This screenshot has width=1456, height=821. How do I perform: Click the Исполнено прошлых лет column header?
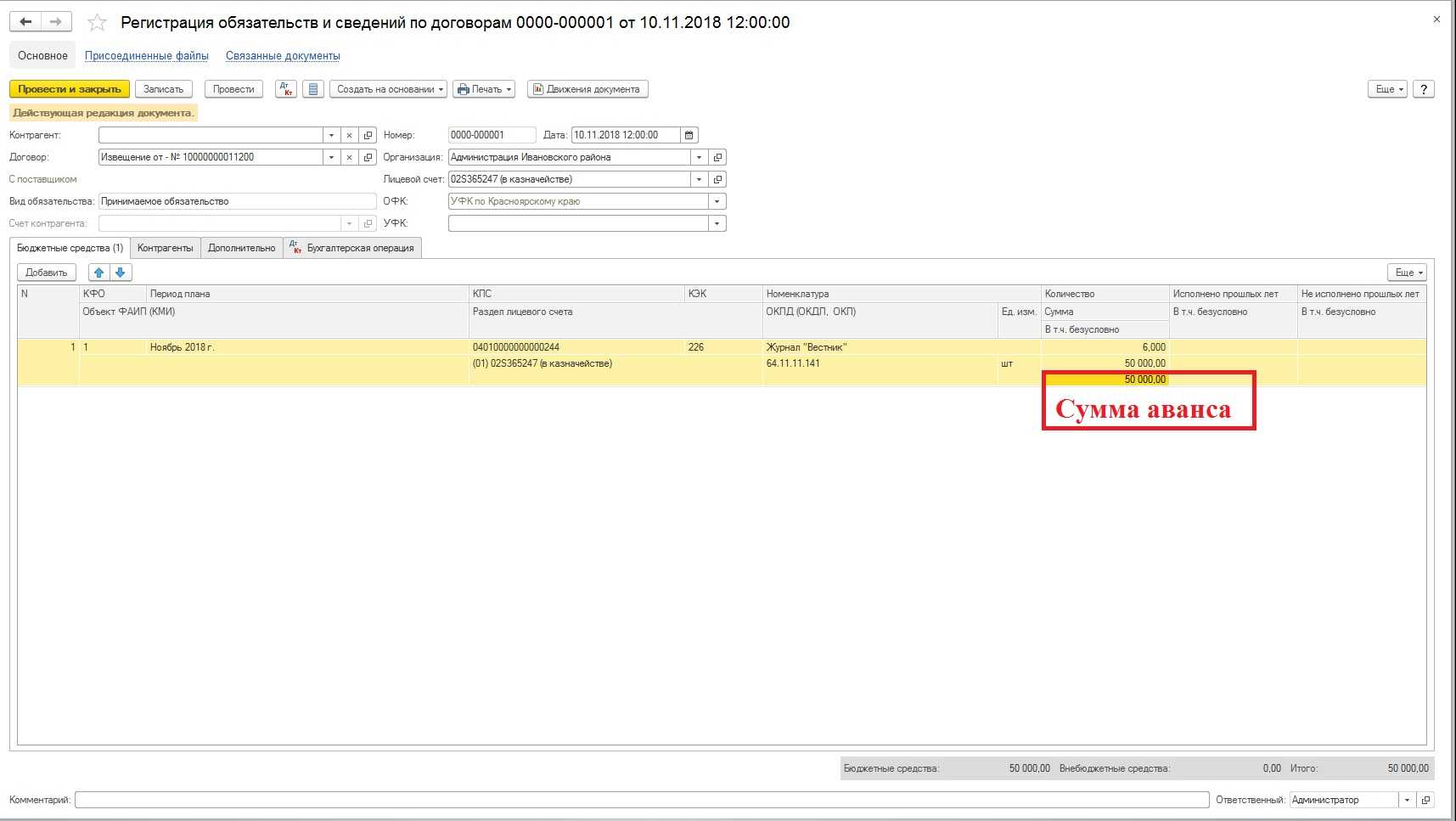pyautogui.click(x=1234, y=294)
